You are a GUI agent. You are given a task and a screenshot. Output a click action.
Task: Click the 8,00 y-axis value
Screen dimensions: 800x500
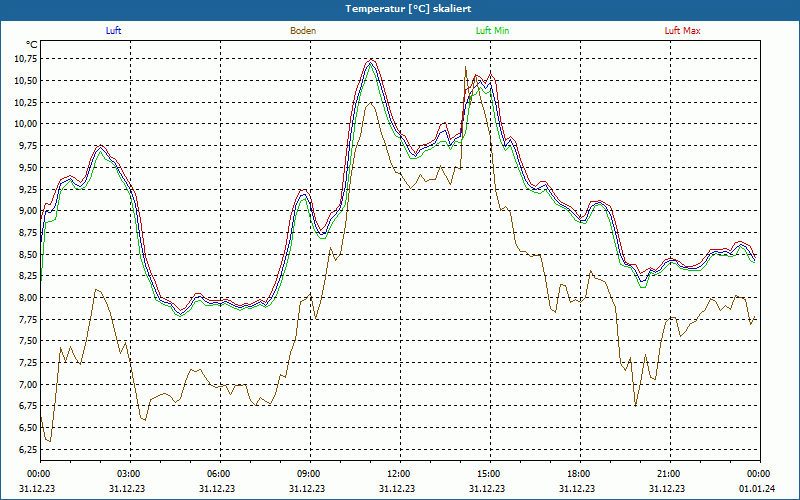[29, 297]
